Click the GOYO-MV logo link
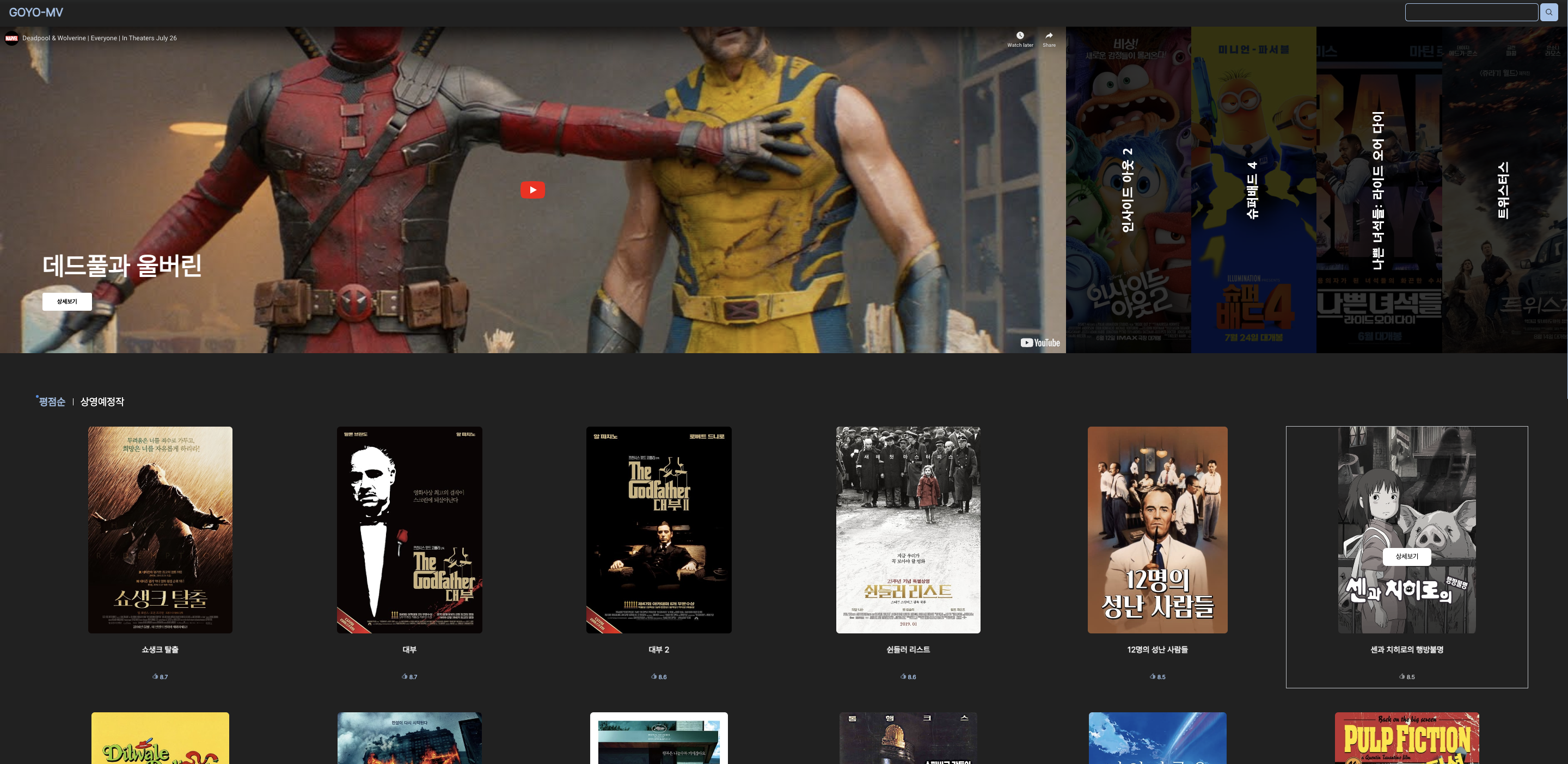 (x=36, y=13)
